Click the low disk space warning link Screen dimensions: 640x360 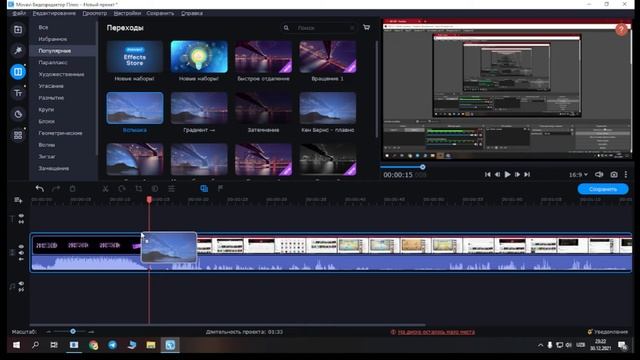tap(436, 332)
